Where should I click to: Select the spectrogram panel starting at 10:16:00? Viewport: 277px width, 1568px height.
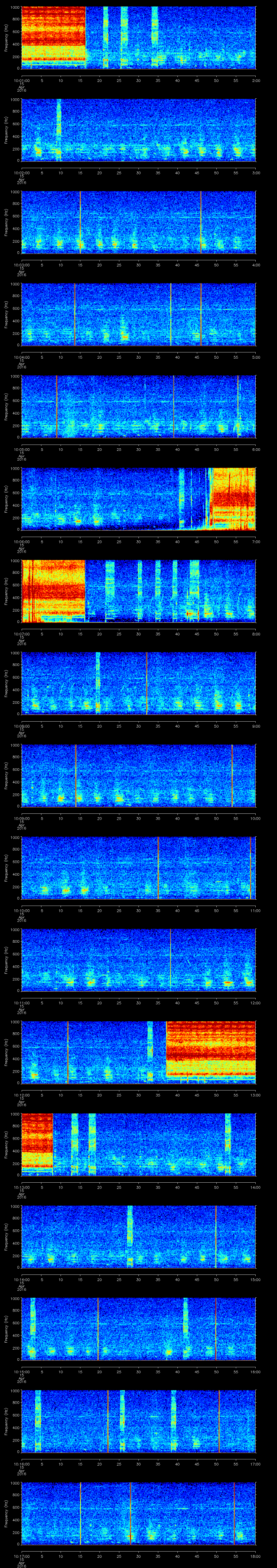point(138,1422)
